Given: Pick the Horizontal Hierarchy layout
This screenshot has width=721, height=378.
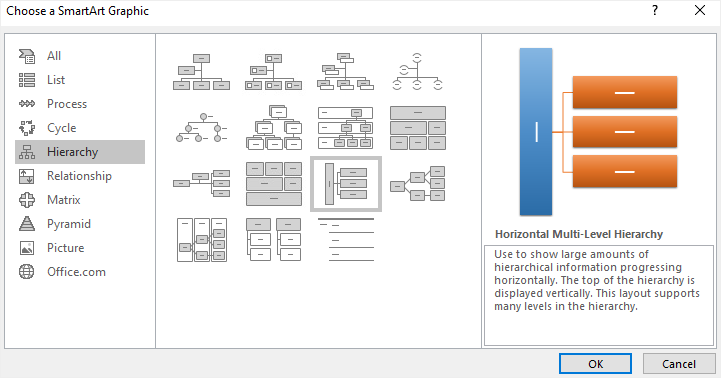Looking at the screenshot, I should pos(418,183).
